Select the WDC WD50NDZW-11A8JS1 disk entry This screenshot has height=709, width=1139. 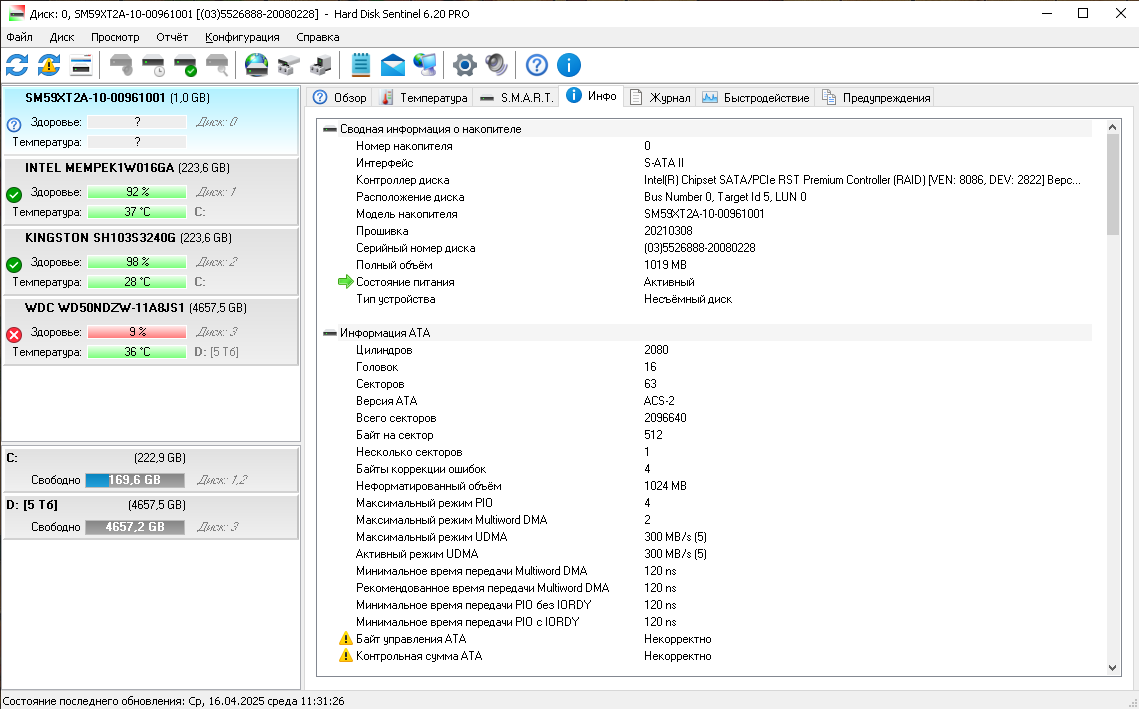tap(150, 331)
